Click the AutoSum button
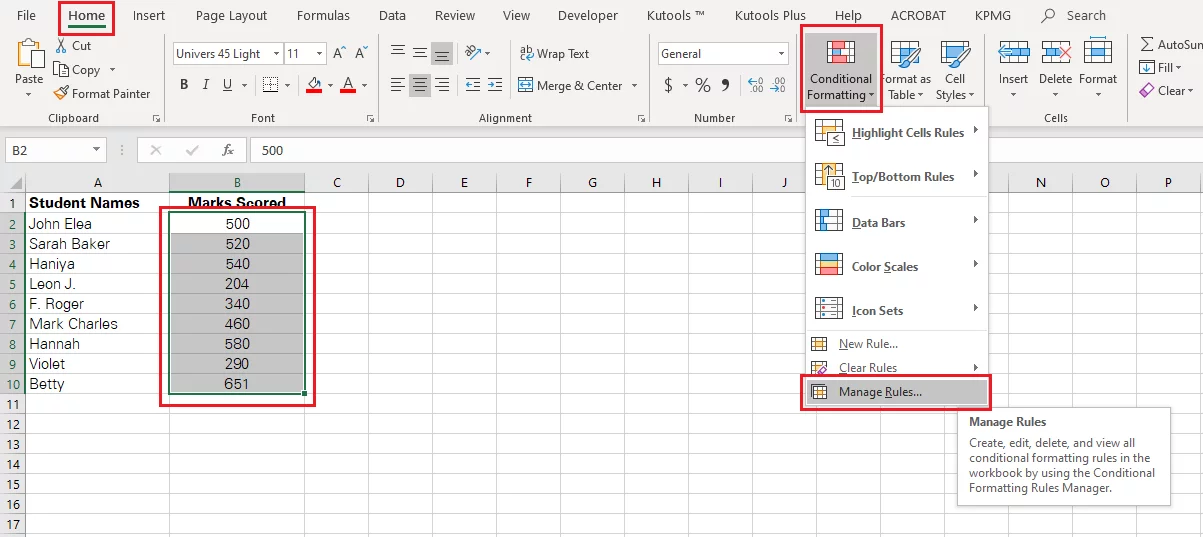1203x537 pixels. click(1170, 44)
